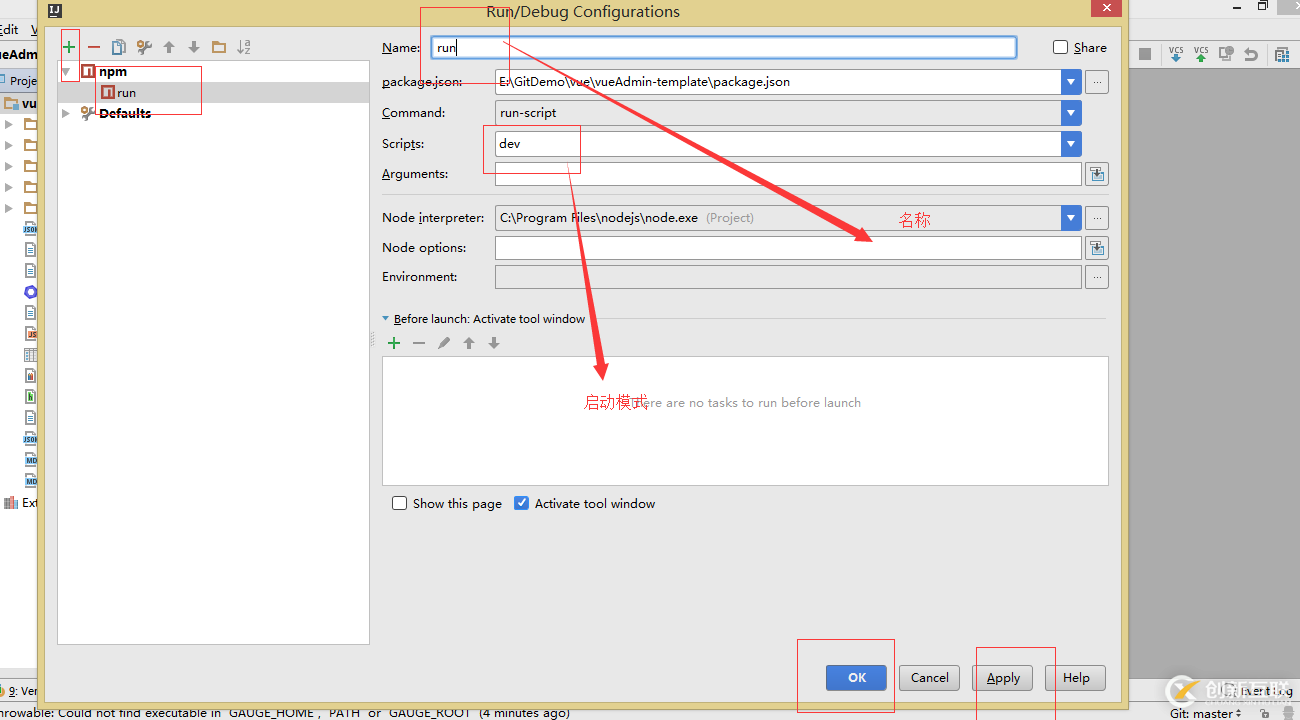Focus the Name text field
The width and height of the screenshot is (1300, 720).
point(724,47)
